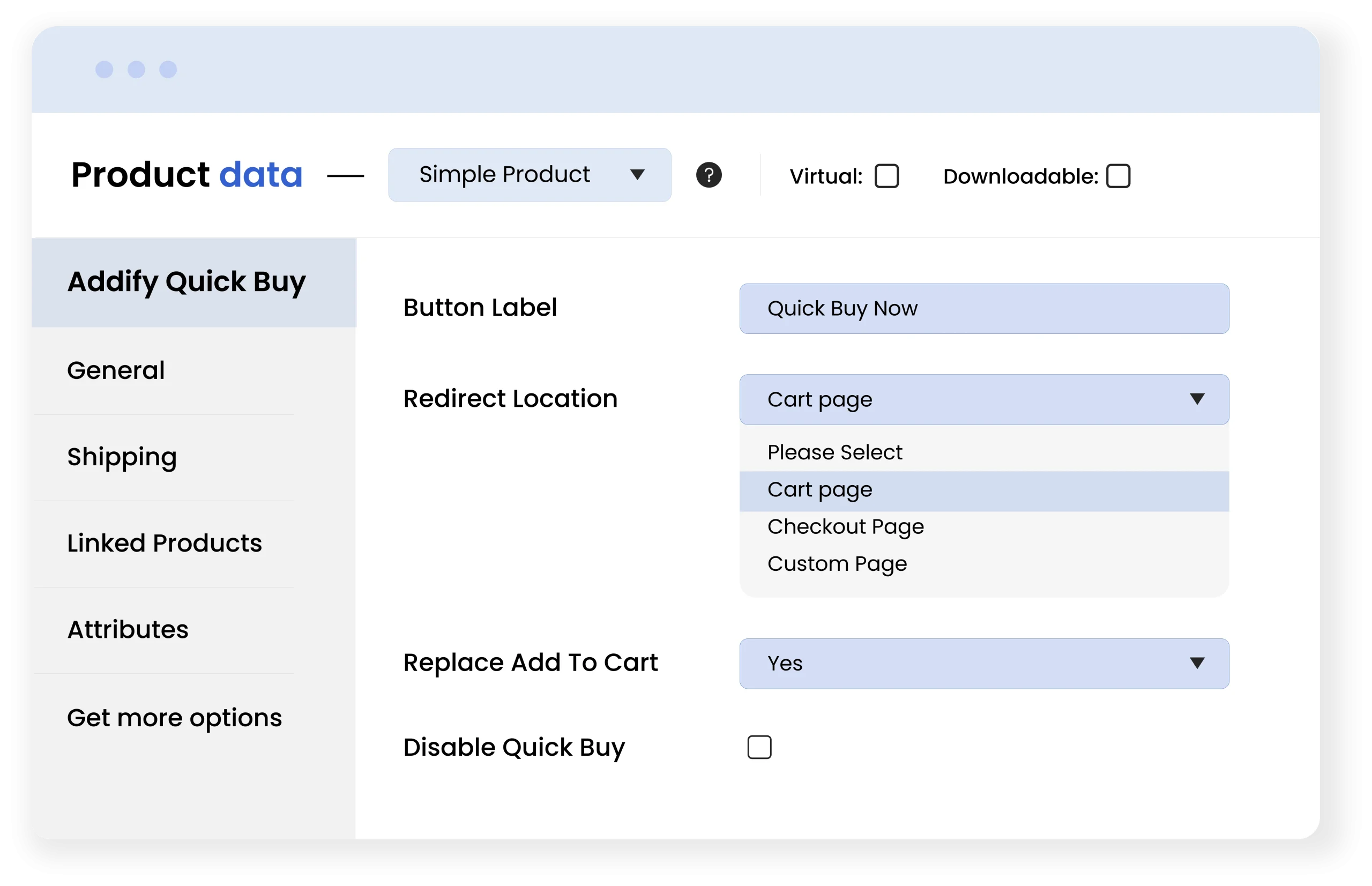The width and height of the screenshot is (1372, 886).
Task: Select Checkout Page option
Action: [846, 527]
